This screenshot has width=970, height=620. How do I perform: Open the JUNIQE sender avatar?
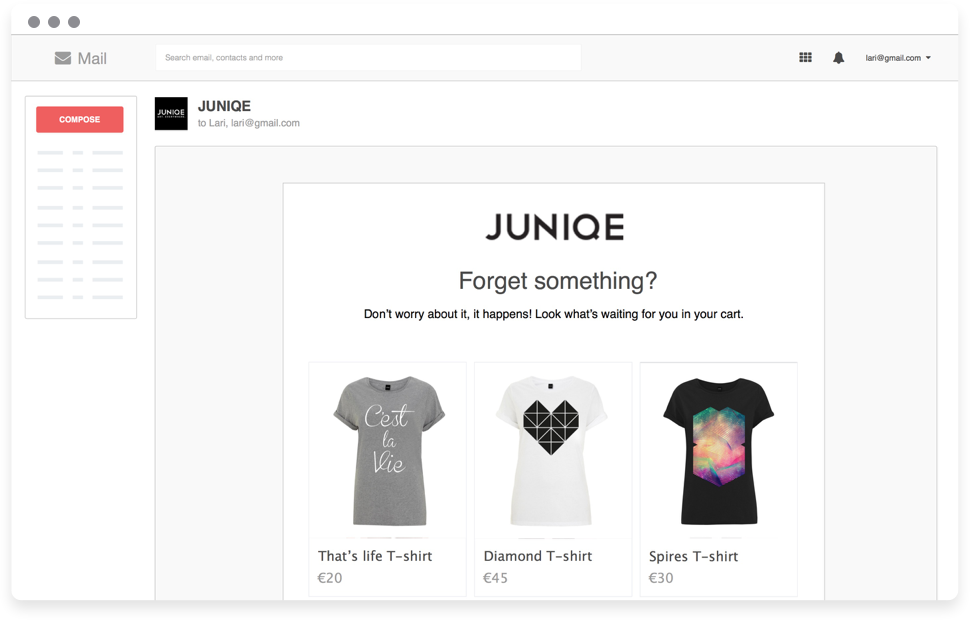click(x=171, y=113)
